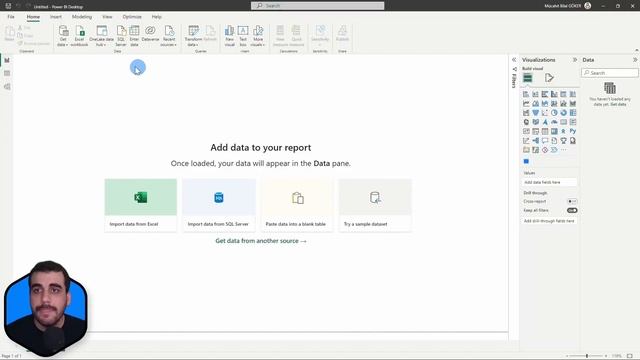
Task: Select Pie chart visual
Action: [554, 113]
